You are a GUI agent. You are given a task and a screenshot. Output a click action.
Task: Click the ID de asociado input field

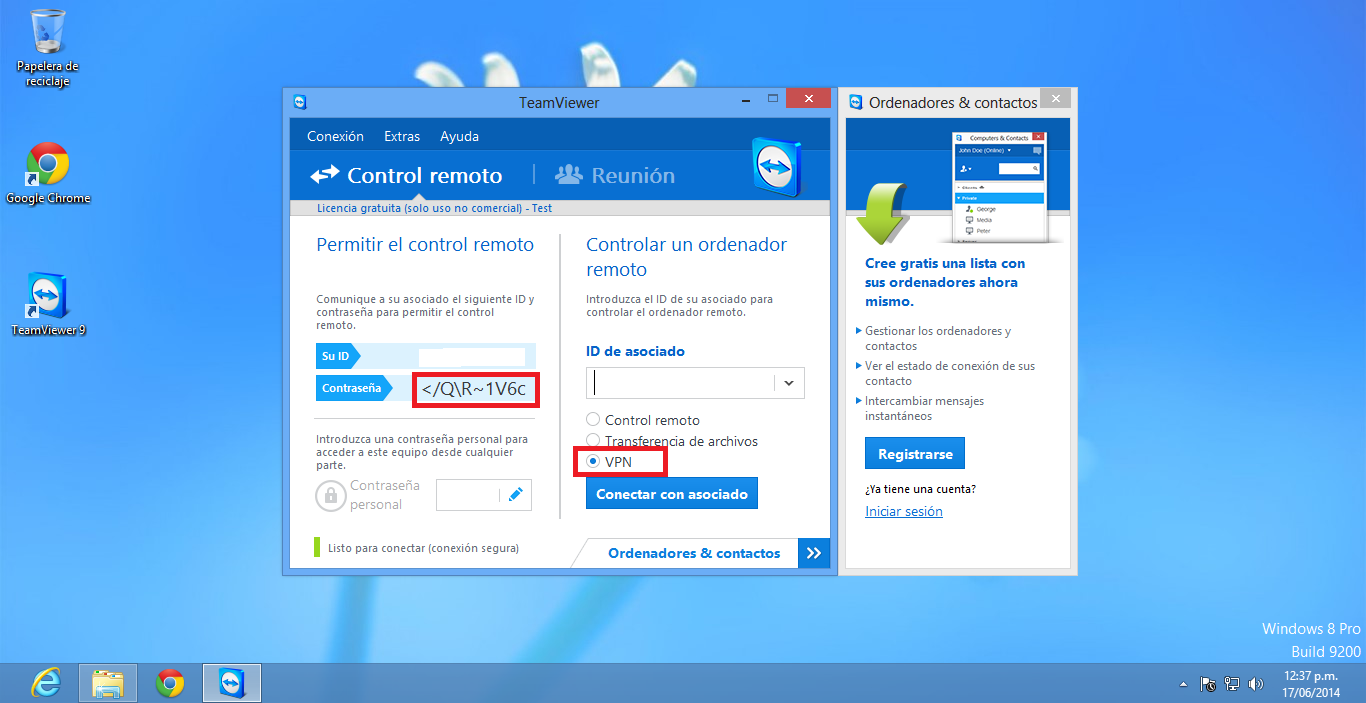coord(680,383)
